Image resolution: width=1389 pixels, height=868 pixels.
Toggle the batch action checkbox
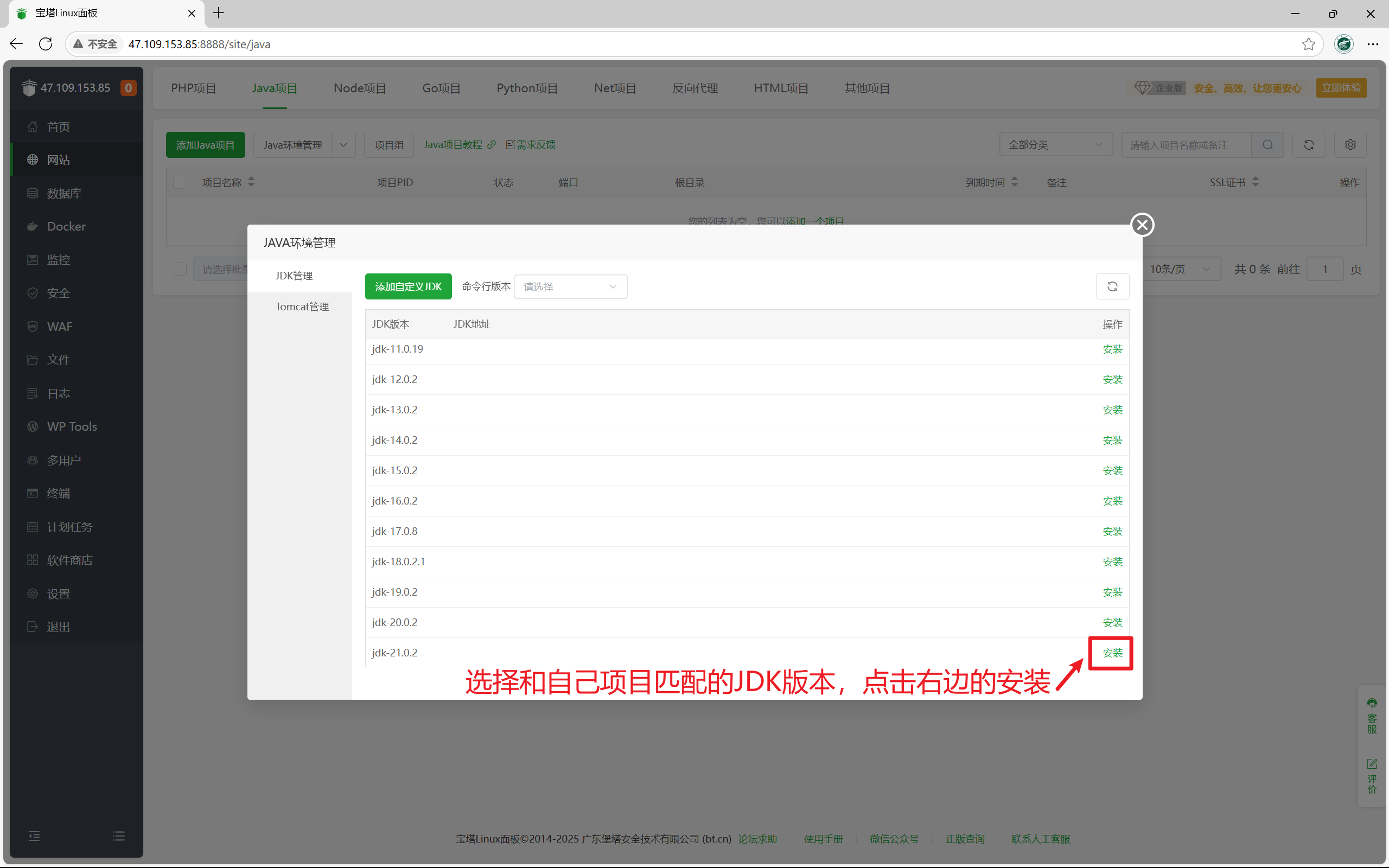tap(180, 269)
